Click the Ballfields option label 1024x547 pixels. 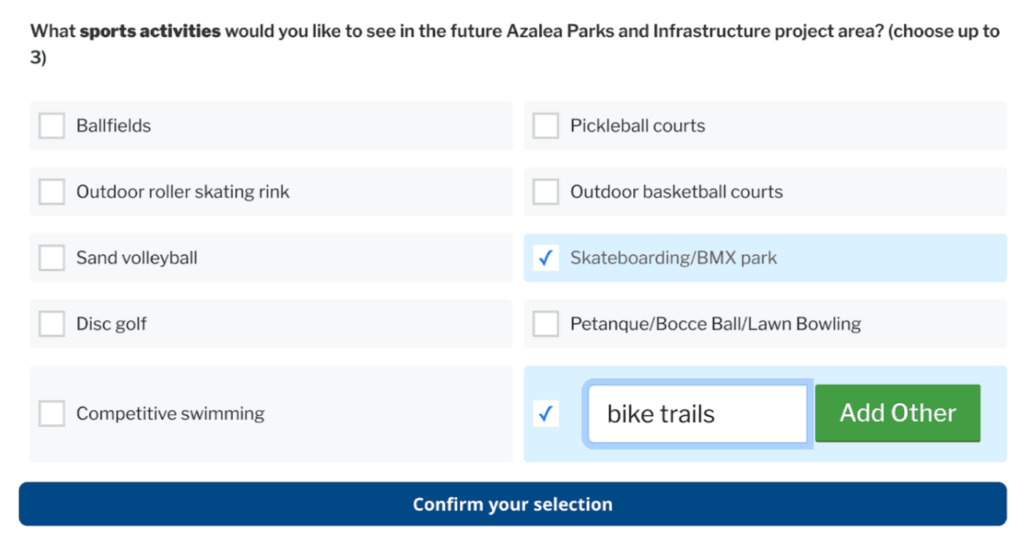[x=114, y=126]
